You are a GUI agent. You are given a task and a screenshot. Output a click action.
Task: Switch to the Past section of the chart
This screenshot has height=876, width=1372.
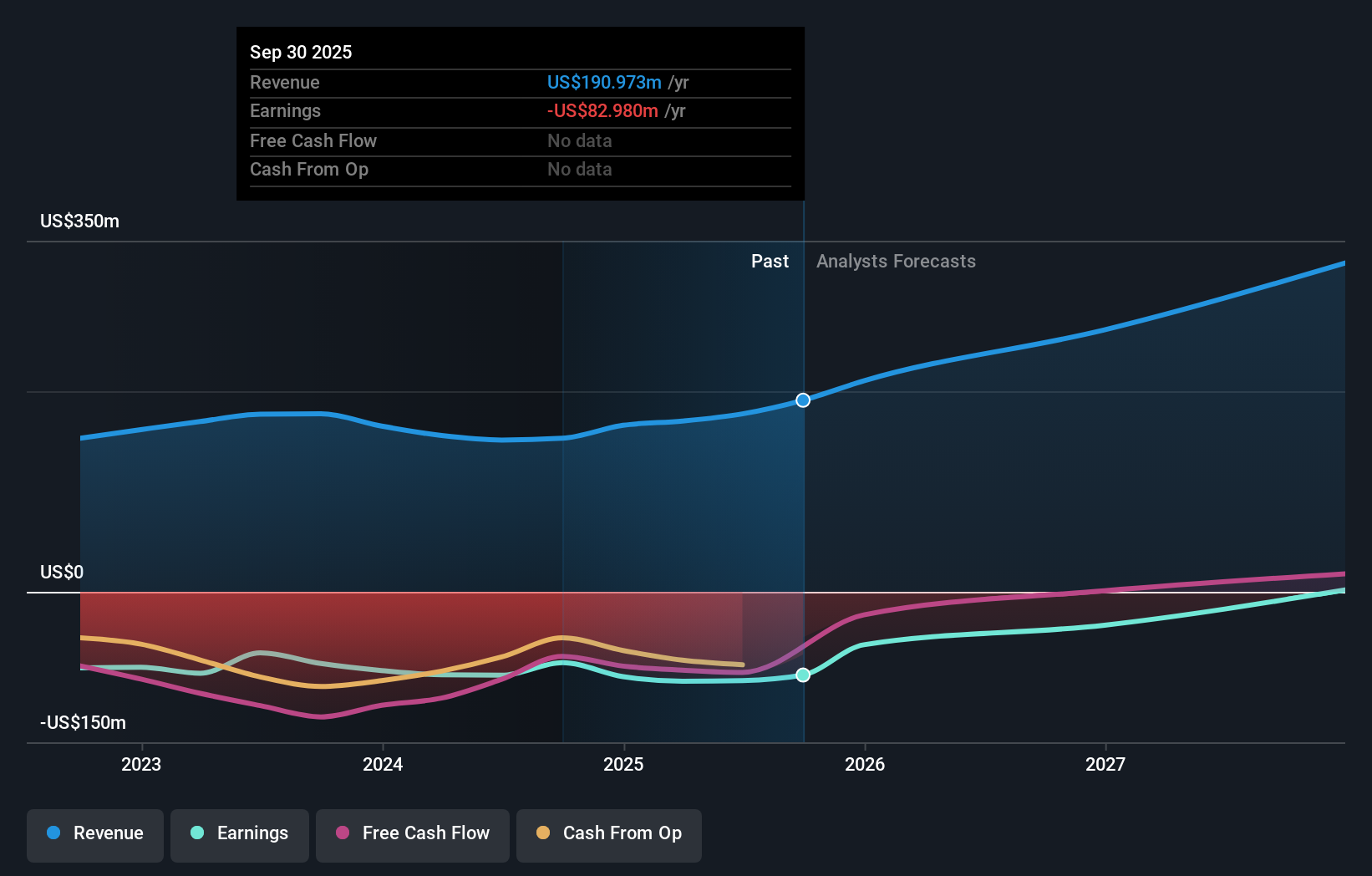tap(770, 261)
